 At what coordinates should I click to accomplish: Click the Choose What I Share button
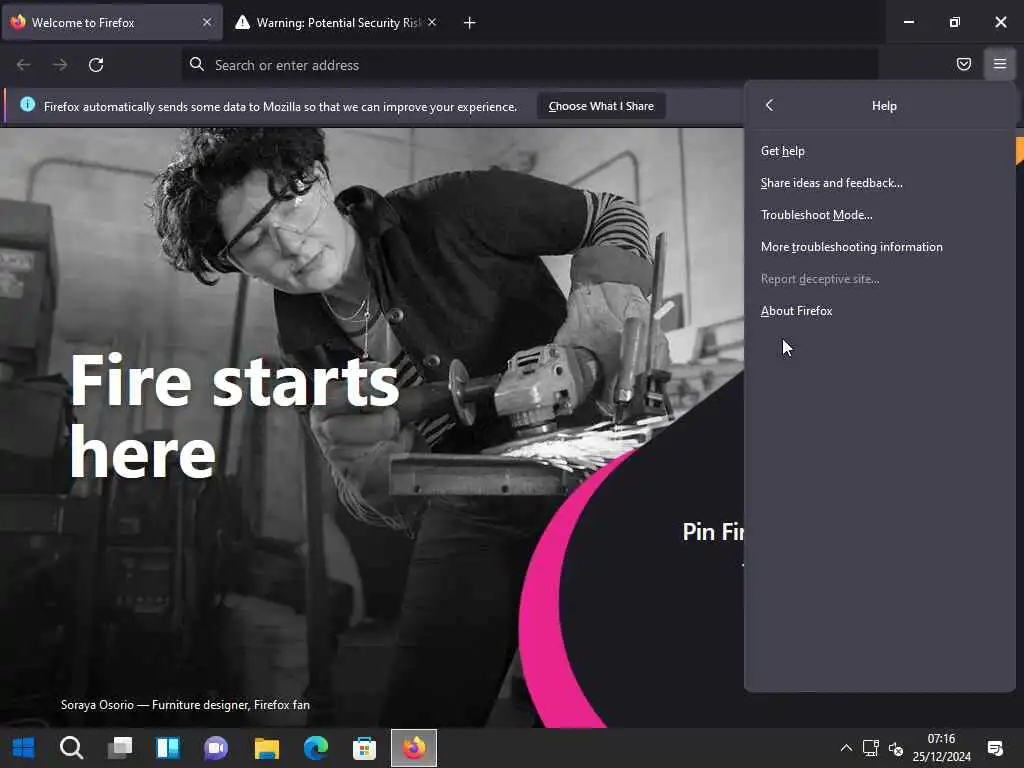[601, 106]
